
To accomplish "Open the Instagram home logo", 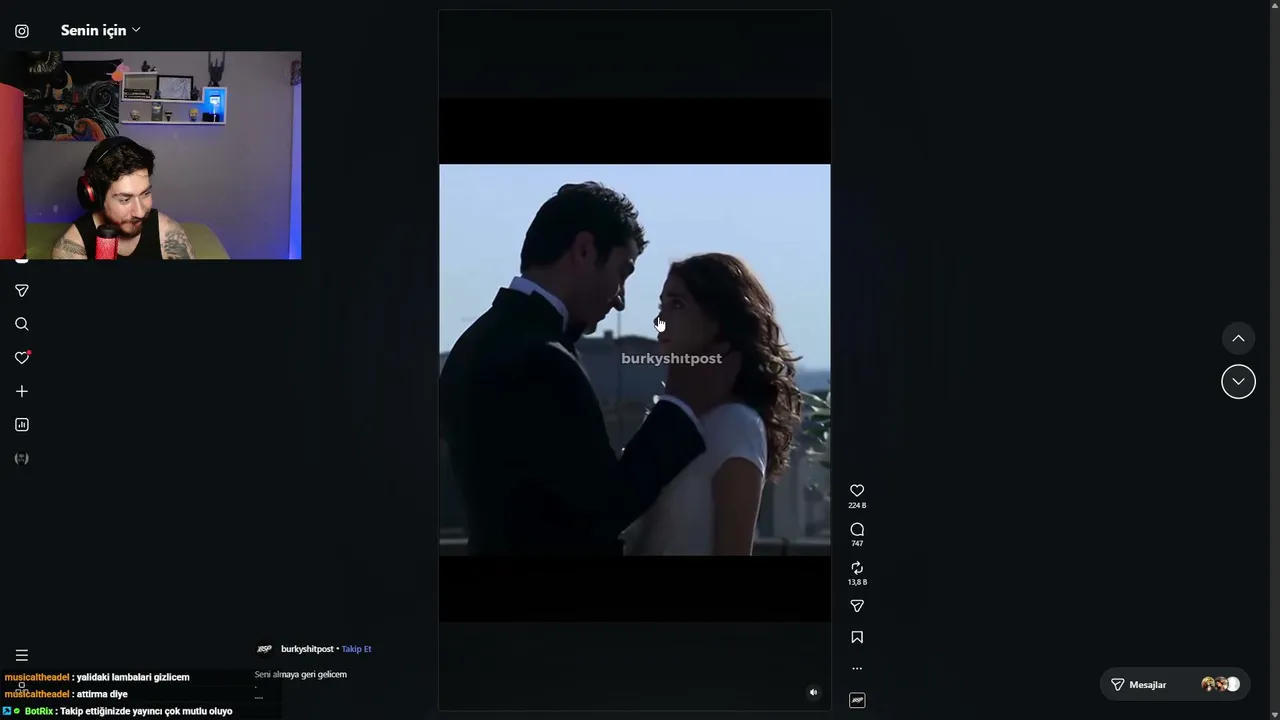I will pyautogui.click(x=22, y=31).
